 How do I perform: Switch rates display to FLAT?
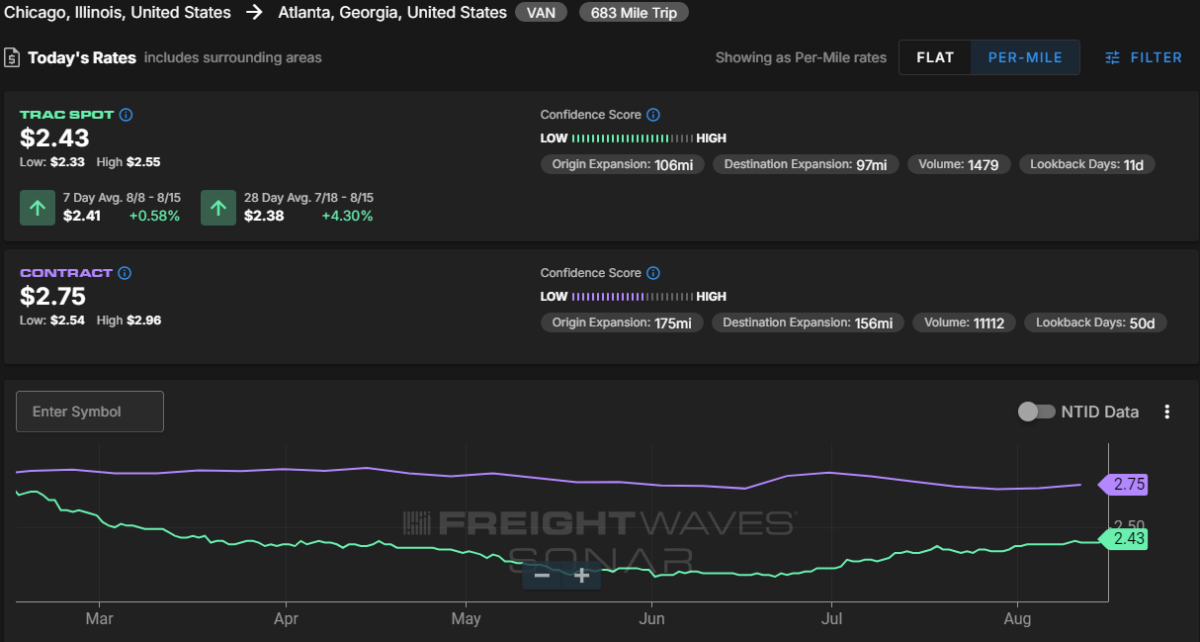tap(935, 58)
